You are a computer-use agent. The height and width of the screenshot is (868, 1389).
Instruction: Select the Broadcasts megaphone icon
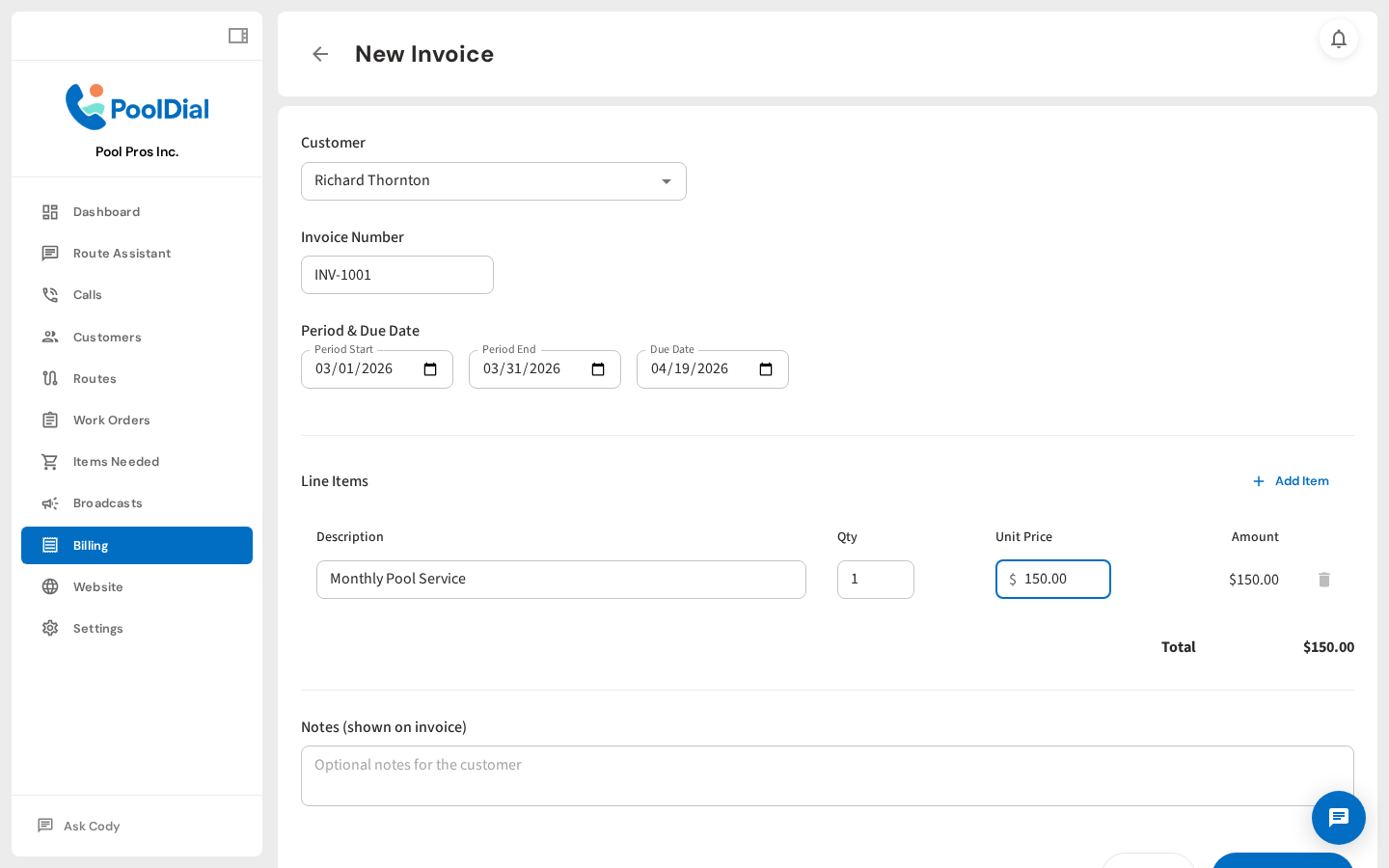point(50,502)
